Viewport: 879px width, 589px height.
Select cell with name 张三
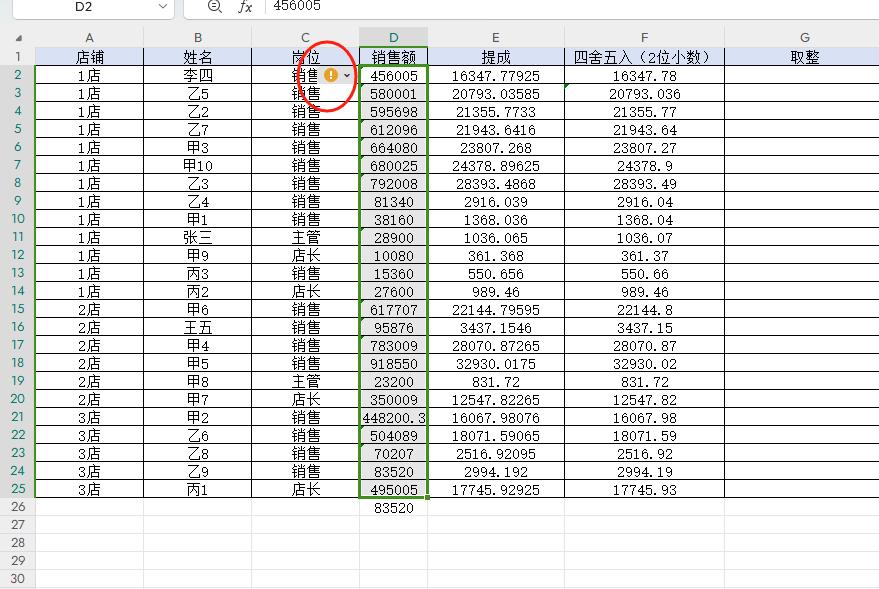tap(197, 237)
